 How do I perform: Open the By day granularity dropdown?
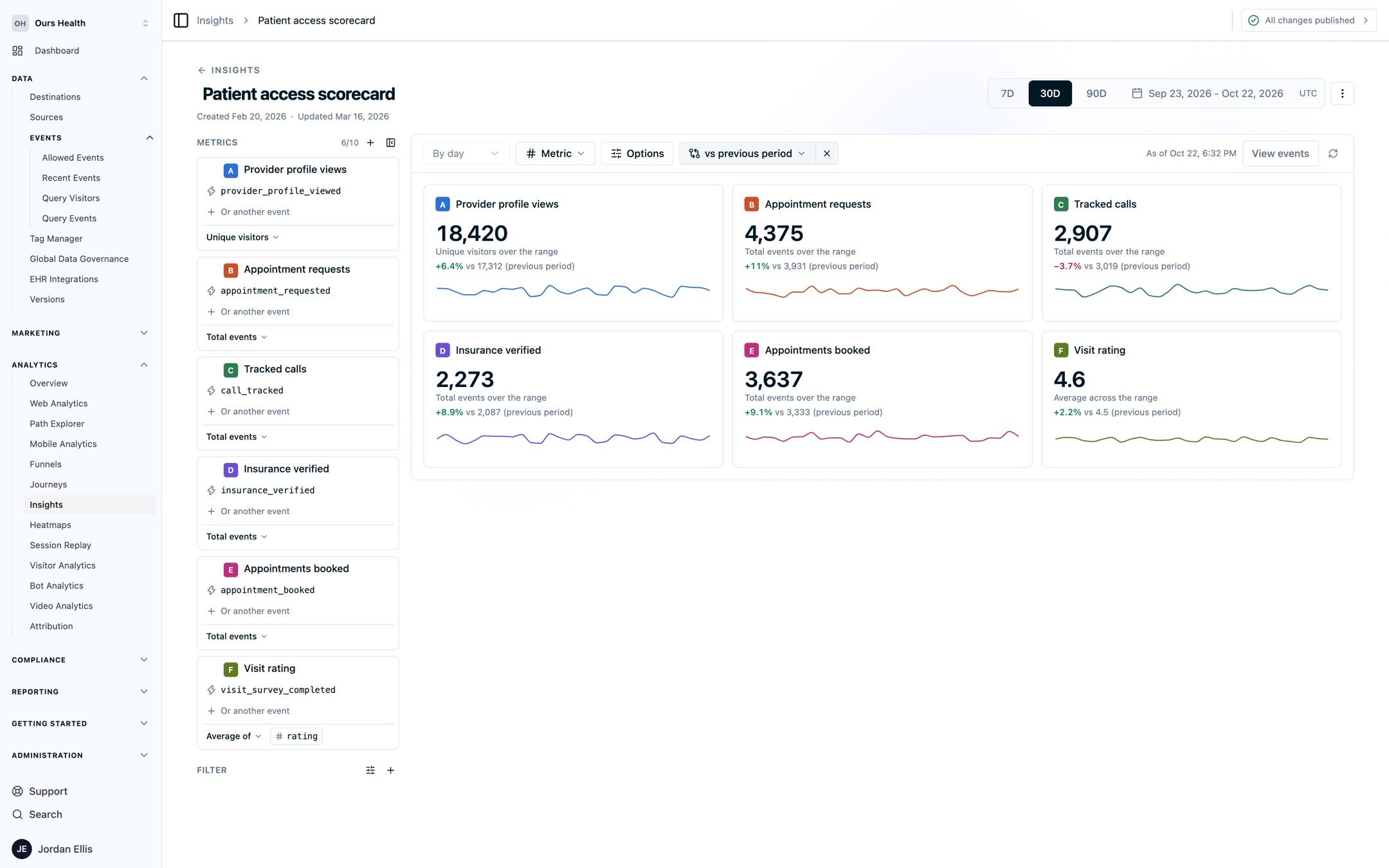[x=466, y=154]
